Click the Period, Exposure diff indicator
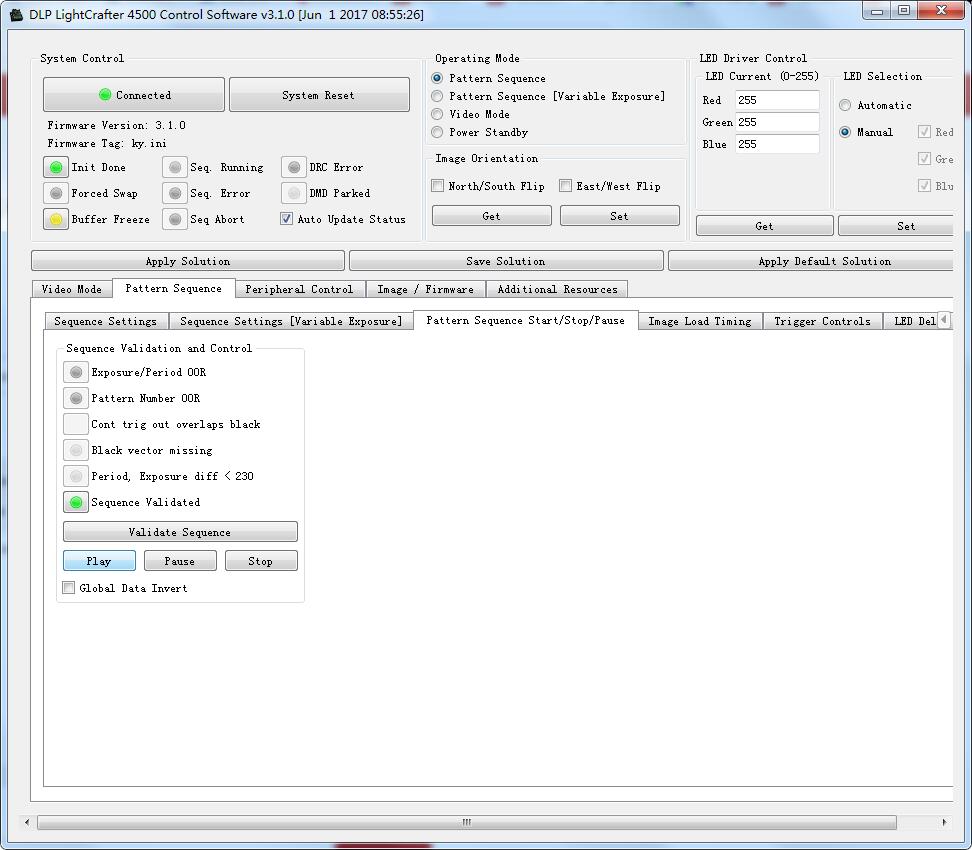This screenshot has width=972, height=850. click(76, 477)
